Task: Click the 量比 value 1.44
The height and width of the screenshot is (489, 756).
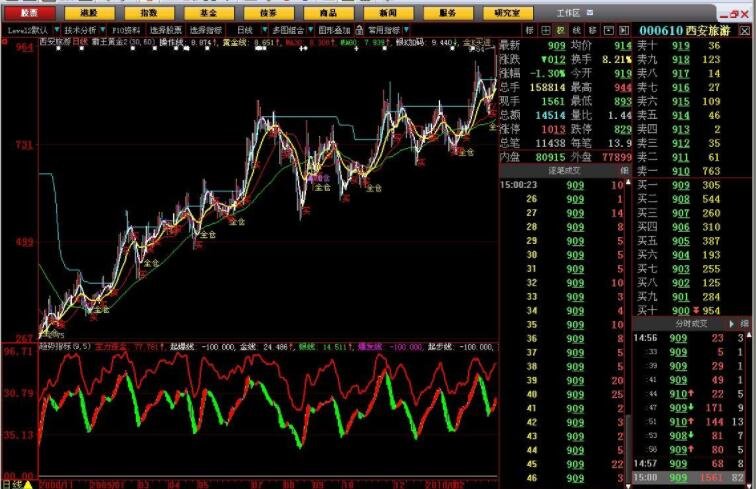Action: tap(620, 115)
